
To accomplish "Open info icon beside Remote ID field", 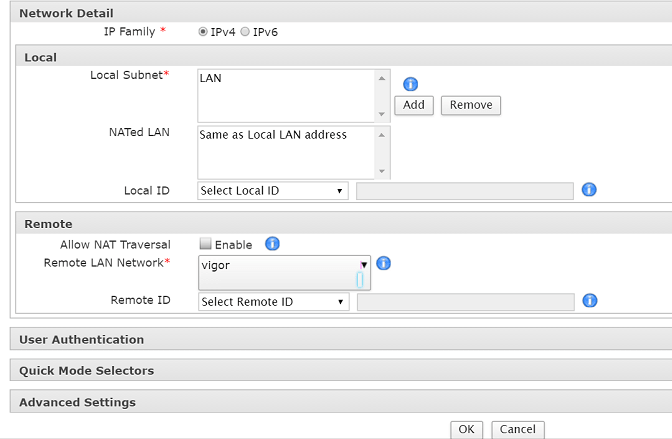I will (590, 301).
